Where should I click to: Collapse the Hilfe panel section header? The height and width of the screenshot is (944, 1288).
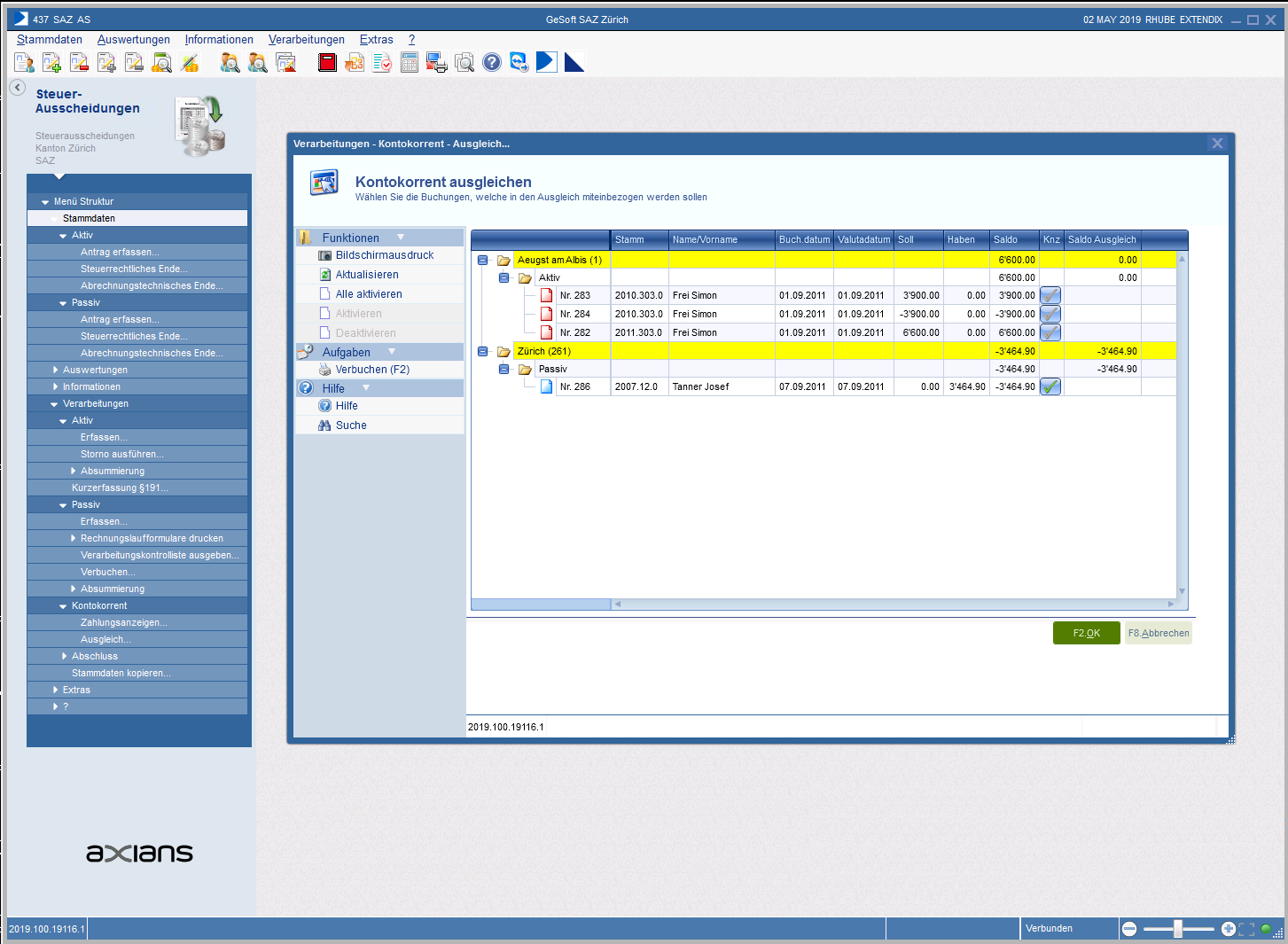pyautogui.click(x=366, y=388)
